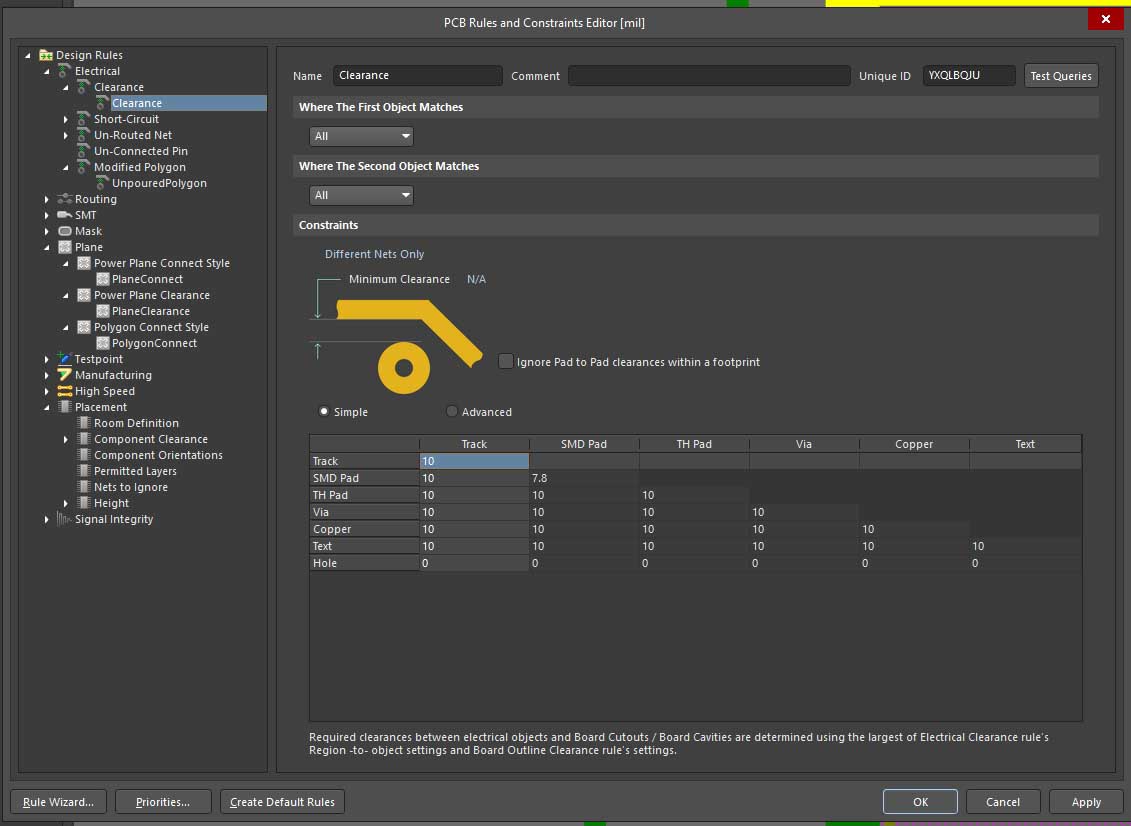Image resolution: width=1131 pixels, height=826 pixels.
Task: Click the High Speed category icon
Action: click(65, 391)
